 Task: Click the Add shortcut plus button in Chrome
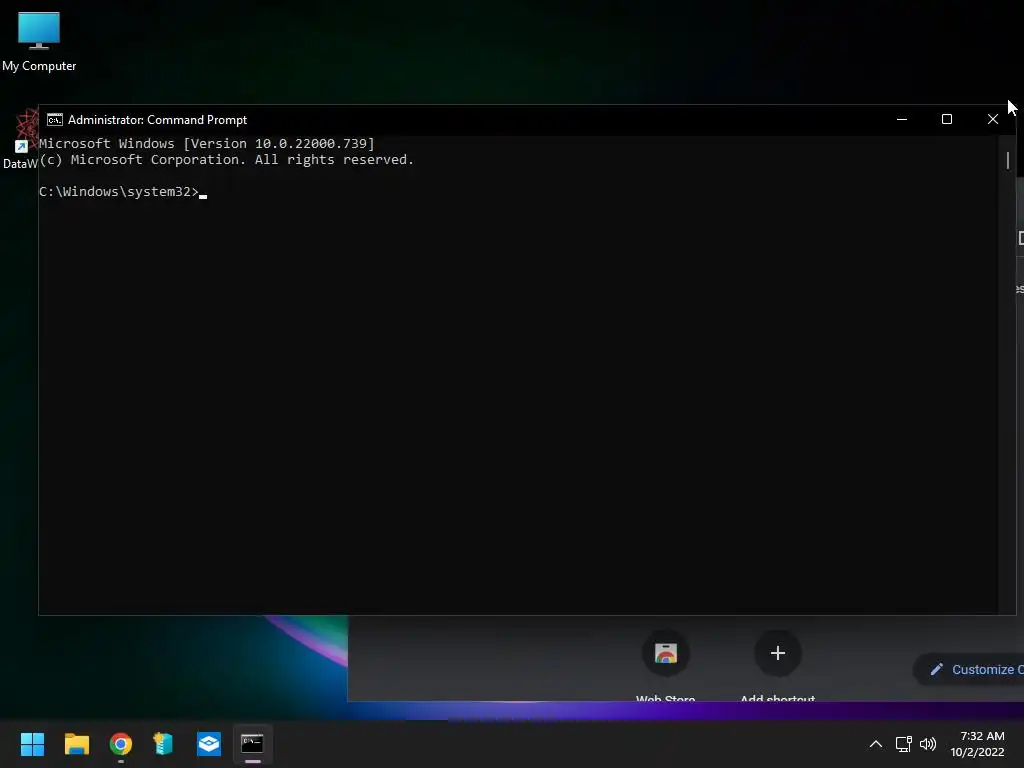tap(777, 654)
